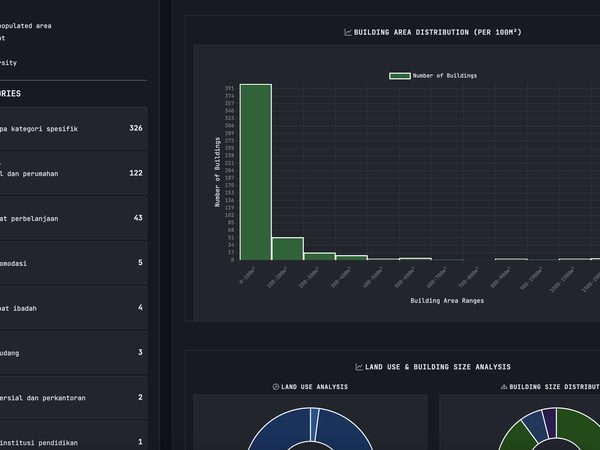Click the 'Building Area Ranges' axis title
Image resolution: width=600 pixels, height=450 pixels.
(447, 301)
